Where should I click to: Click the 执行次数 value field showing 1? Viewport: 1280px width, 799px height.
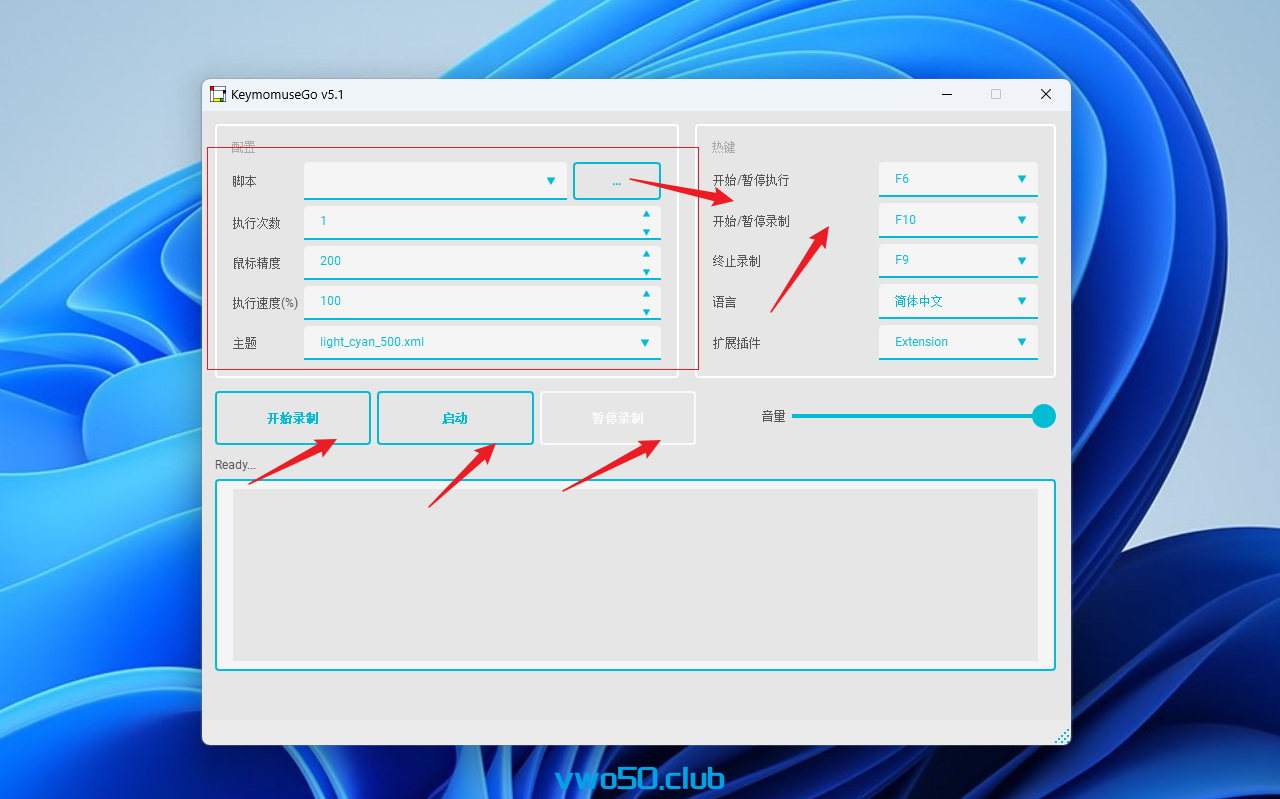point(470,222)
